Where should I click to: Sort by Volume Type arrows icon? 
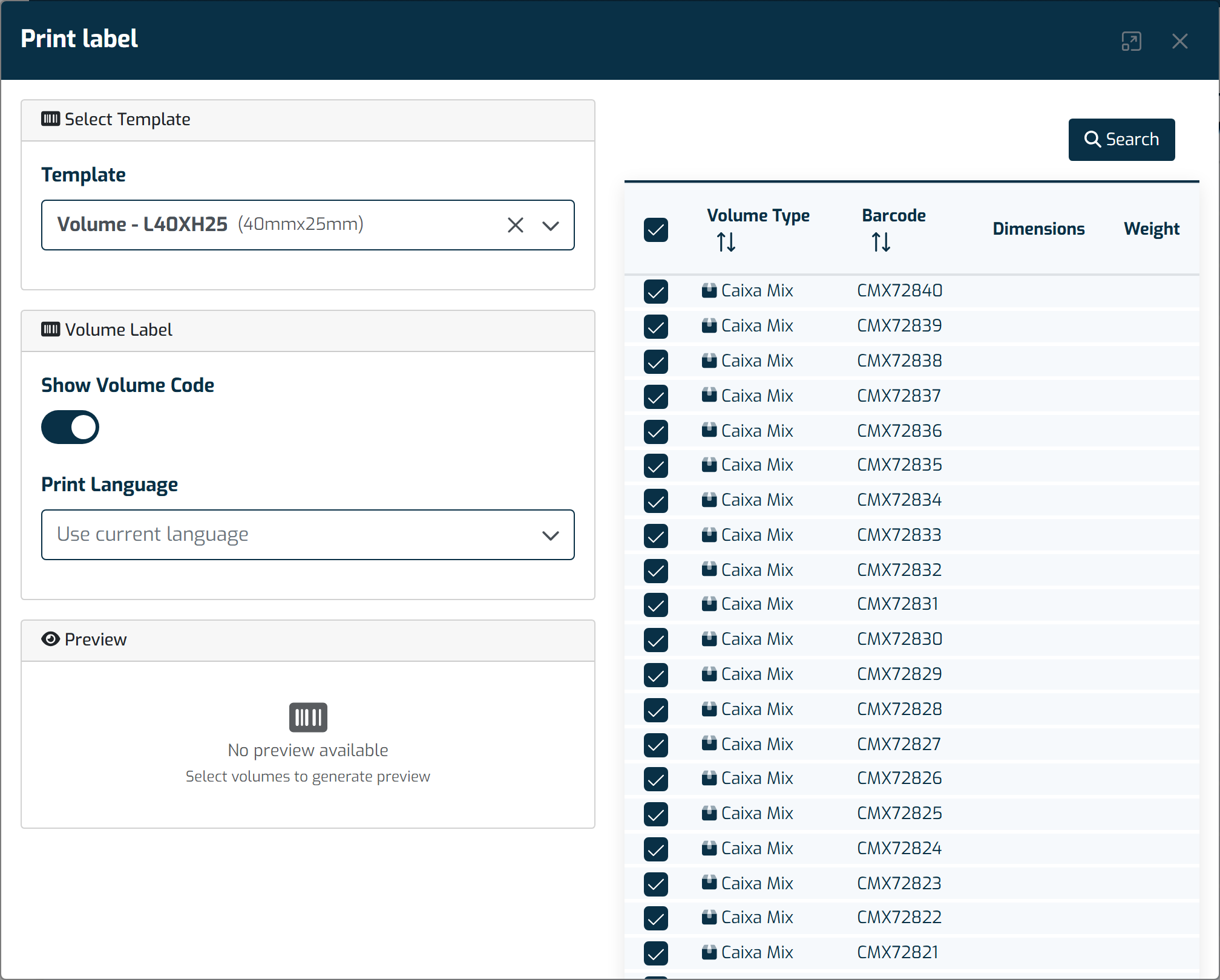tap(726, 242)
